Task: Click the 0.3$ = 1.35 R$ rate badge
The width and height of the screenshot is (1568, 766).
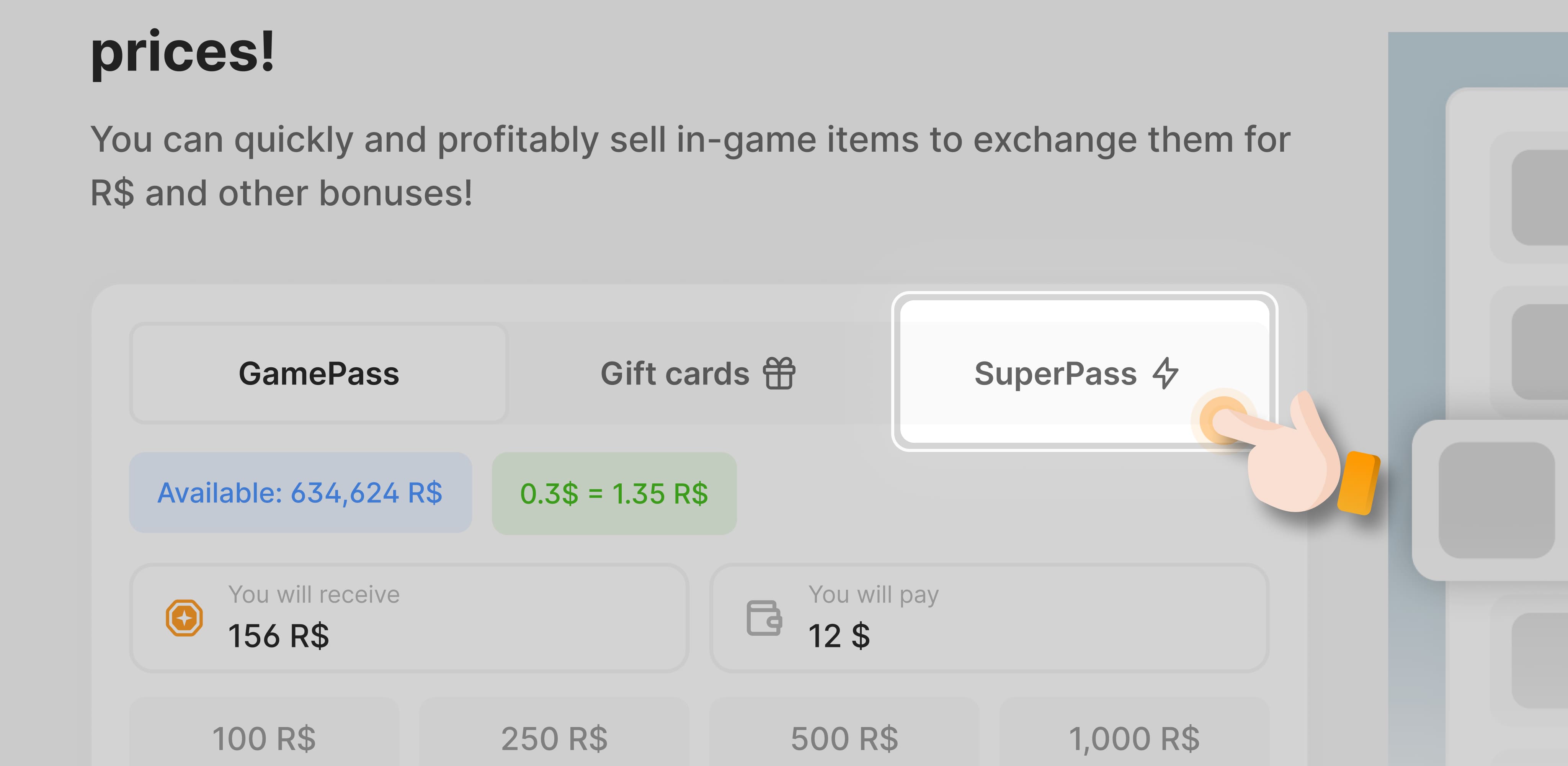Action: coord(614,493)
